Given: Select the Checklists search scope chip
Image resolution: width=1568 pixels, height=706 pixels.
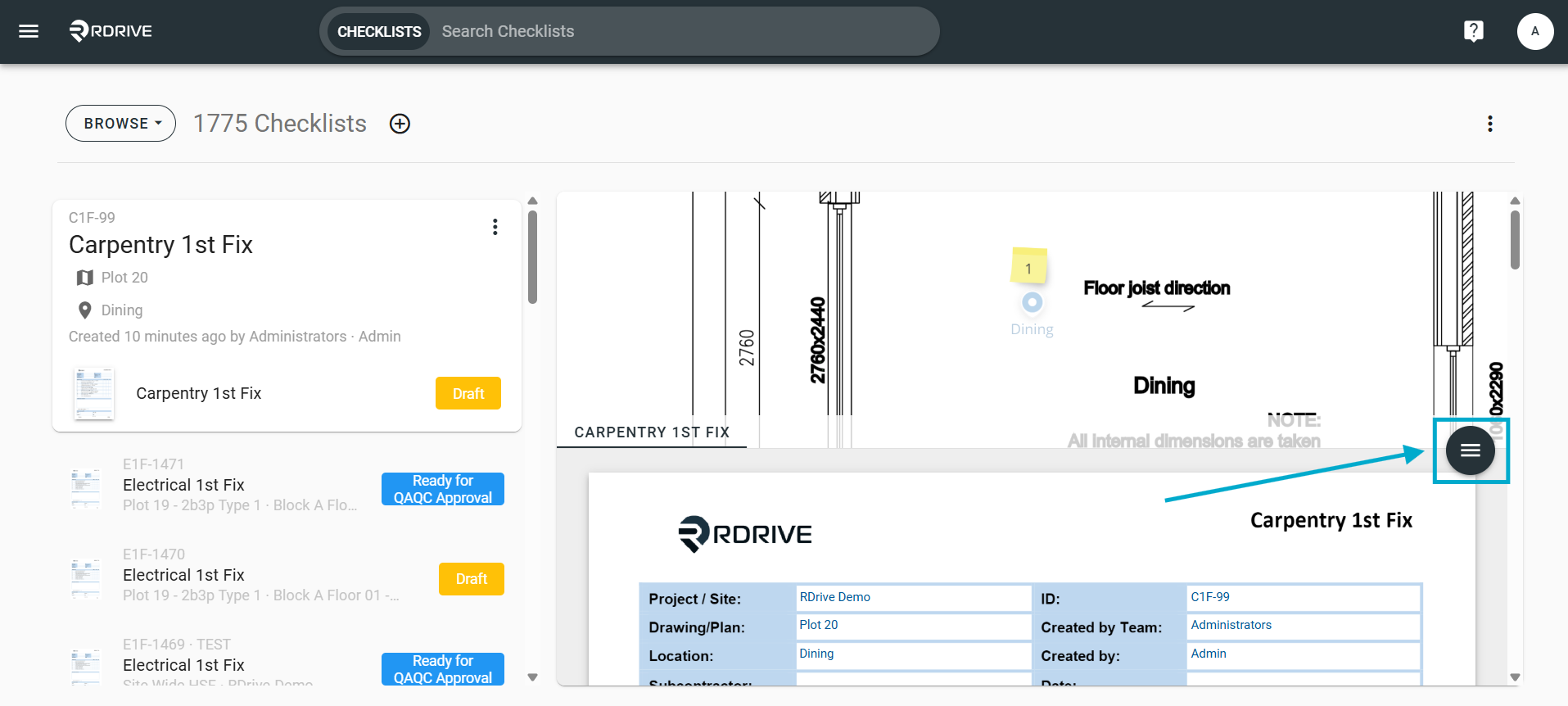Looking at the screenshot, I should coord(379,31).
